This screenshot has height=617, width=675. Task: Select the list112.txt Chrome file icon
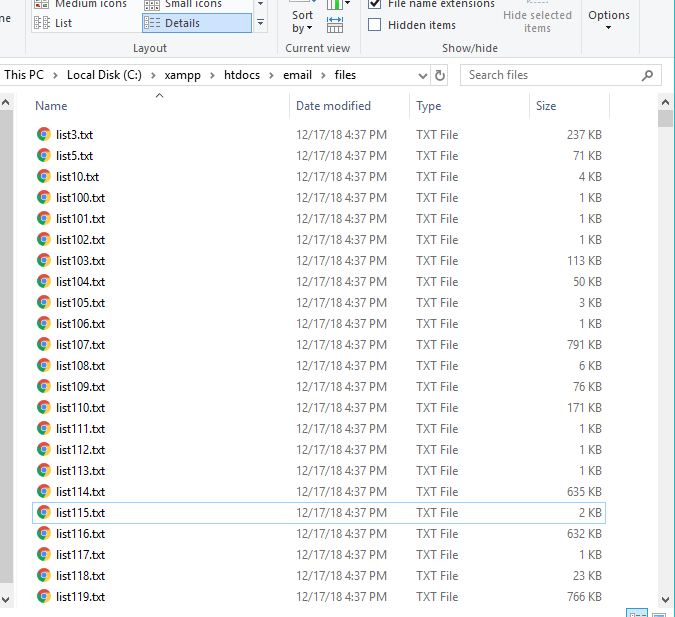[43, 450]
